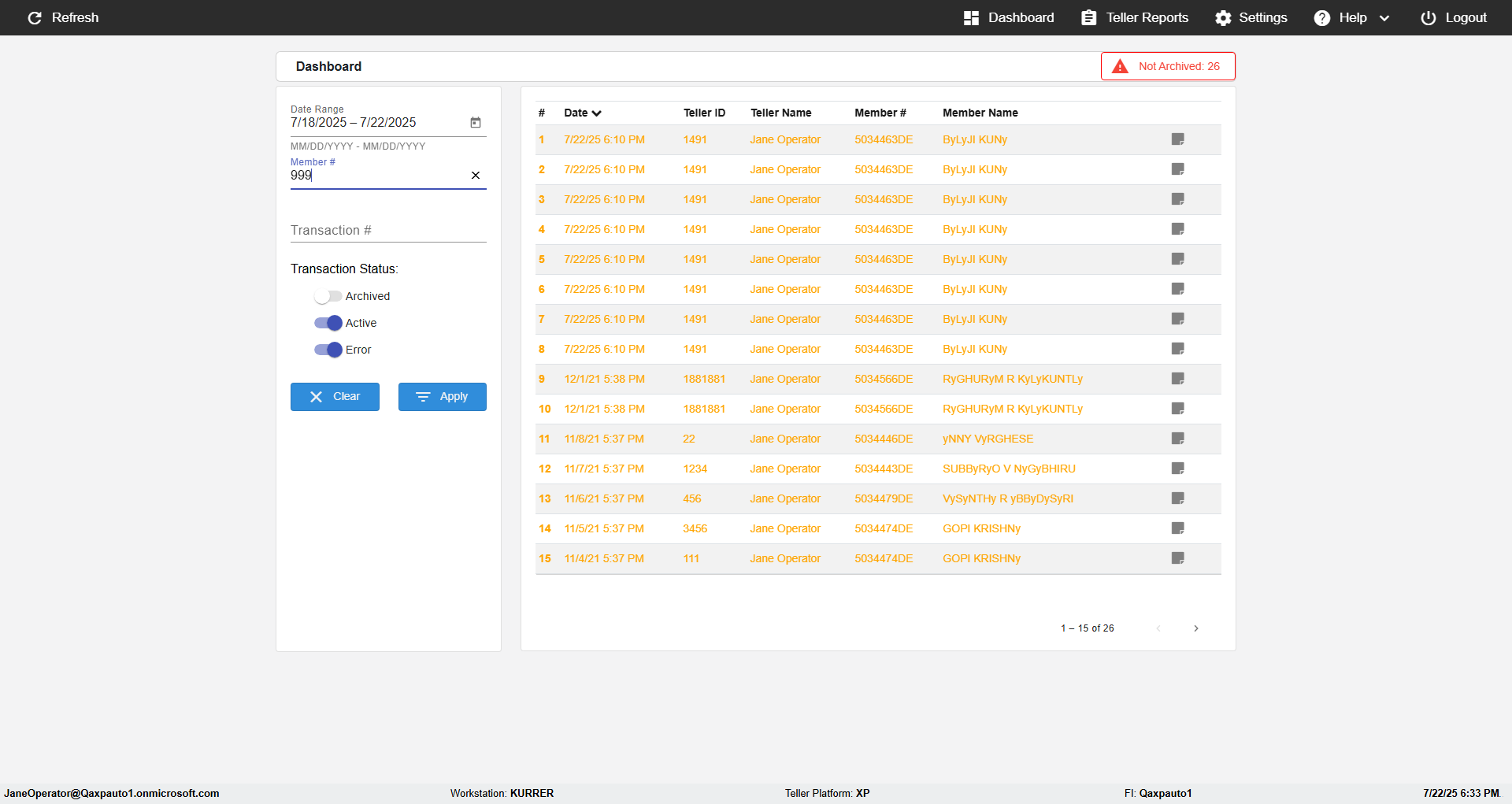Open the calendar picker for Date Range
Viewport: 1512px width, 804px height.
point(476,122)
